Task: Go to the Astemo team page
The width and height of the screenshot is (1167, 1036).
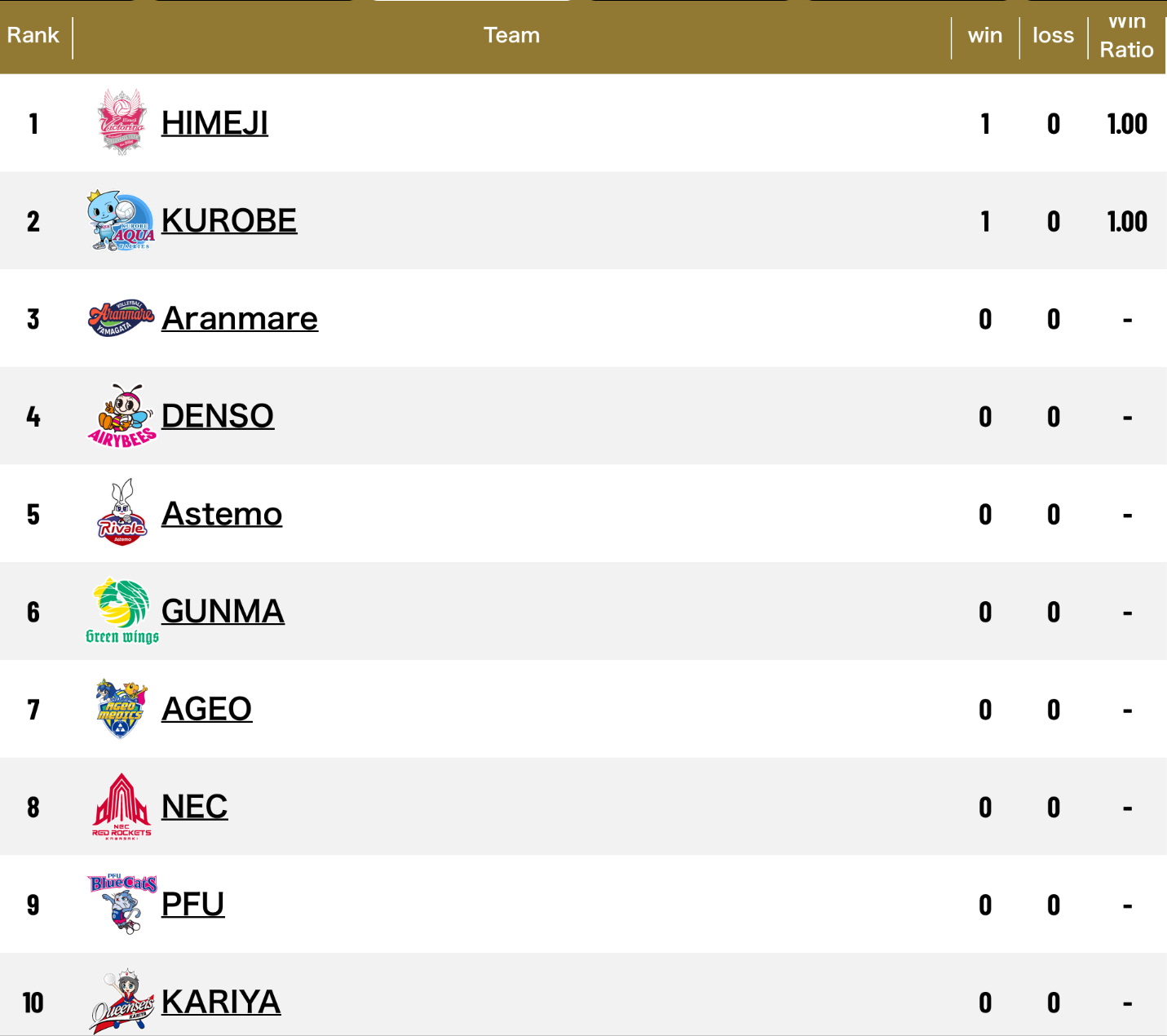Action: point(222,514)
